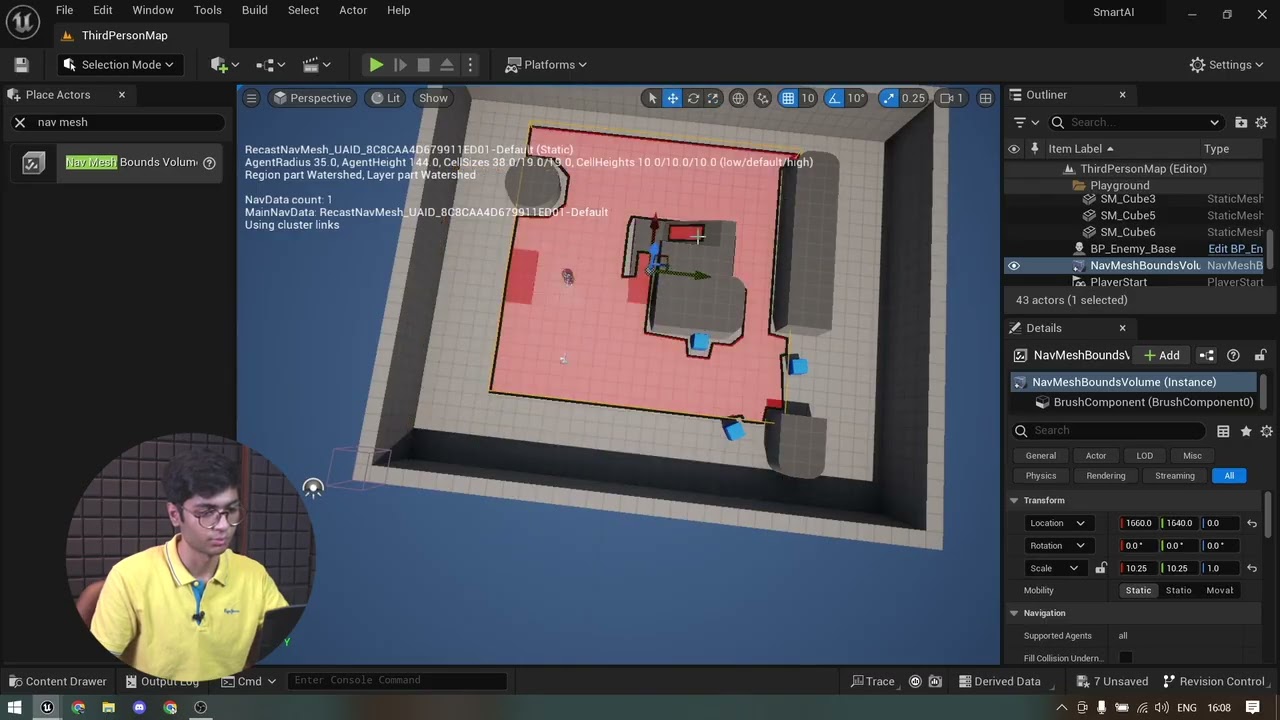Open the Perspective view mode dropdown
The image size is (1280, 720).
(x=312, y=98)
